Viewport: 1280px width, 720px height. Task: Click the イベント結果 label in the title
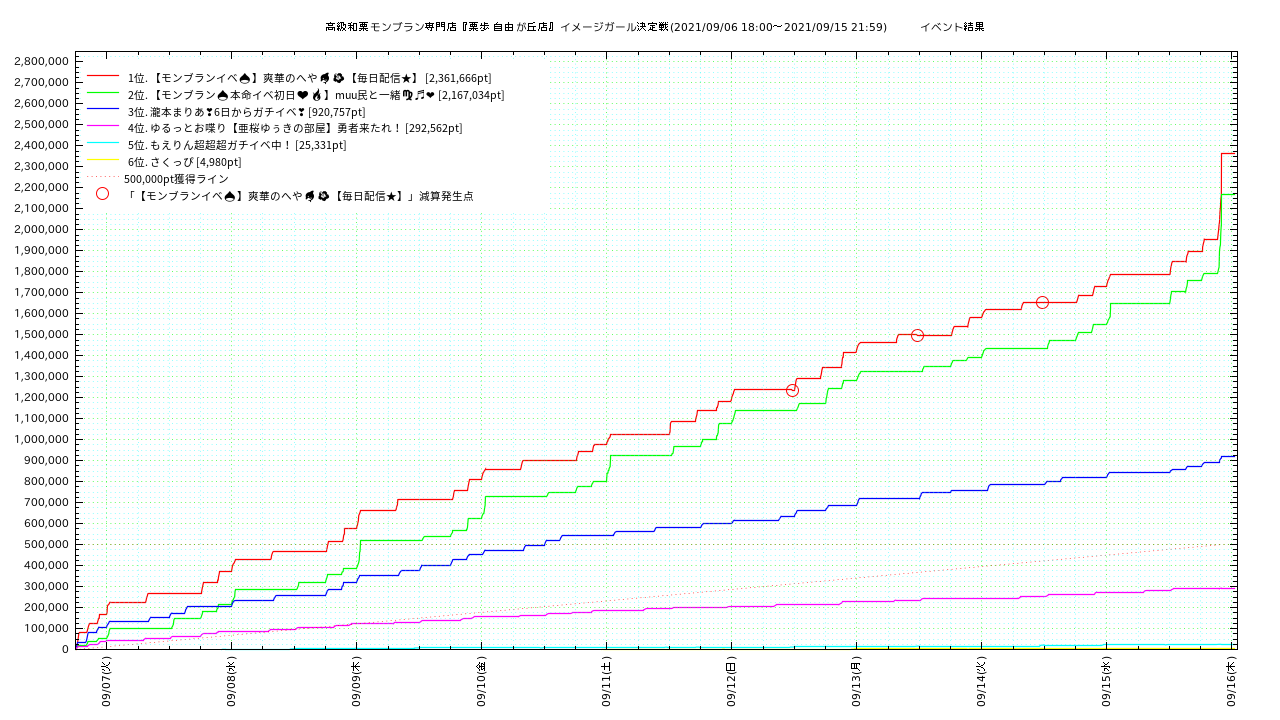click(x=951, y=27)
